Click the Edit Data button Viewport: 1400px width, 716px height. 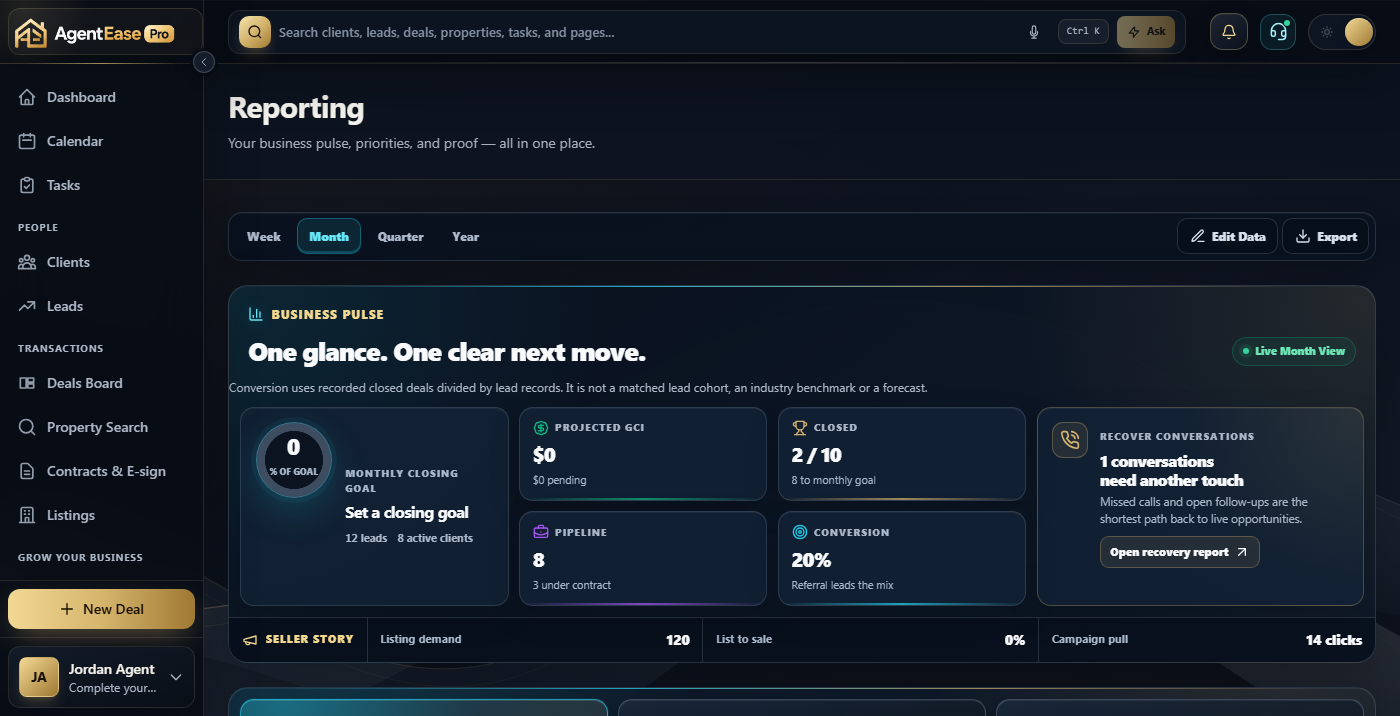pyautogui.click(x=1227, y=236)
